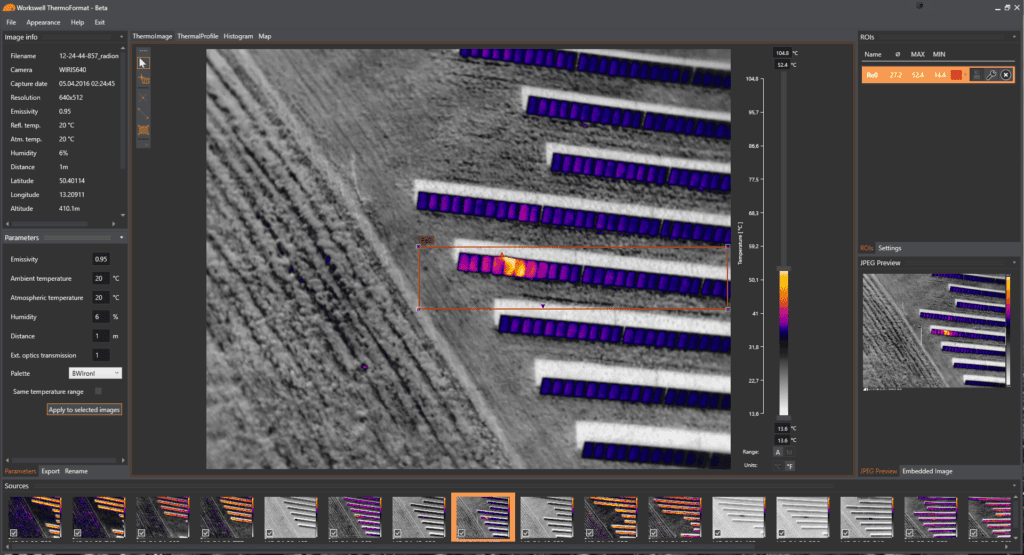Click the Capture date value 05.04.2016 02:24:45
This screenshot has height=555, width=1024.
pyautogui.click(x=87, y=84)
